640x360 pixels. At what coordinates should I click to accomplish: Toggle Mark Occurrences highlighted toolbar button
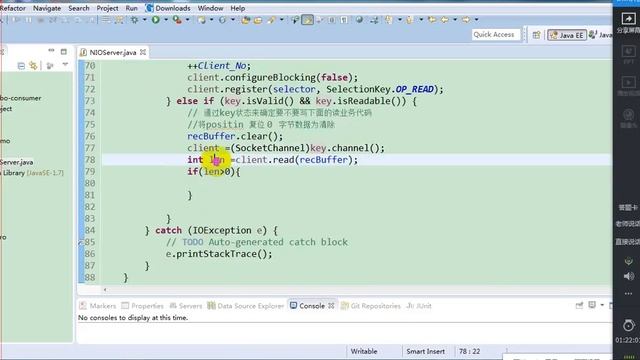pyautogui.click(x=307, y=20)
